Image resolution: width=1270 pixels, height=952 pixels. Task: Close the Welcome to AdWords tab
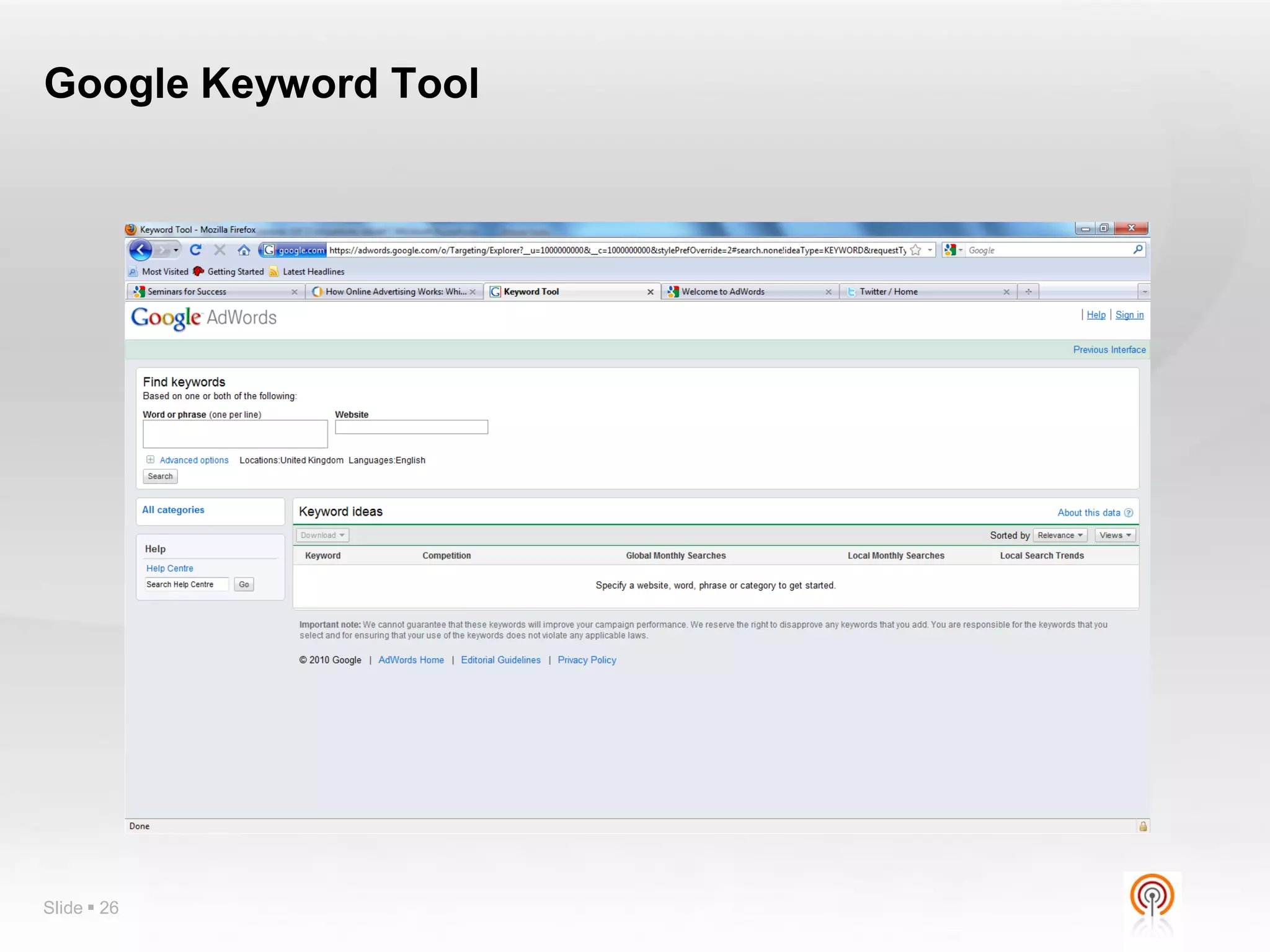click(828, 292)
